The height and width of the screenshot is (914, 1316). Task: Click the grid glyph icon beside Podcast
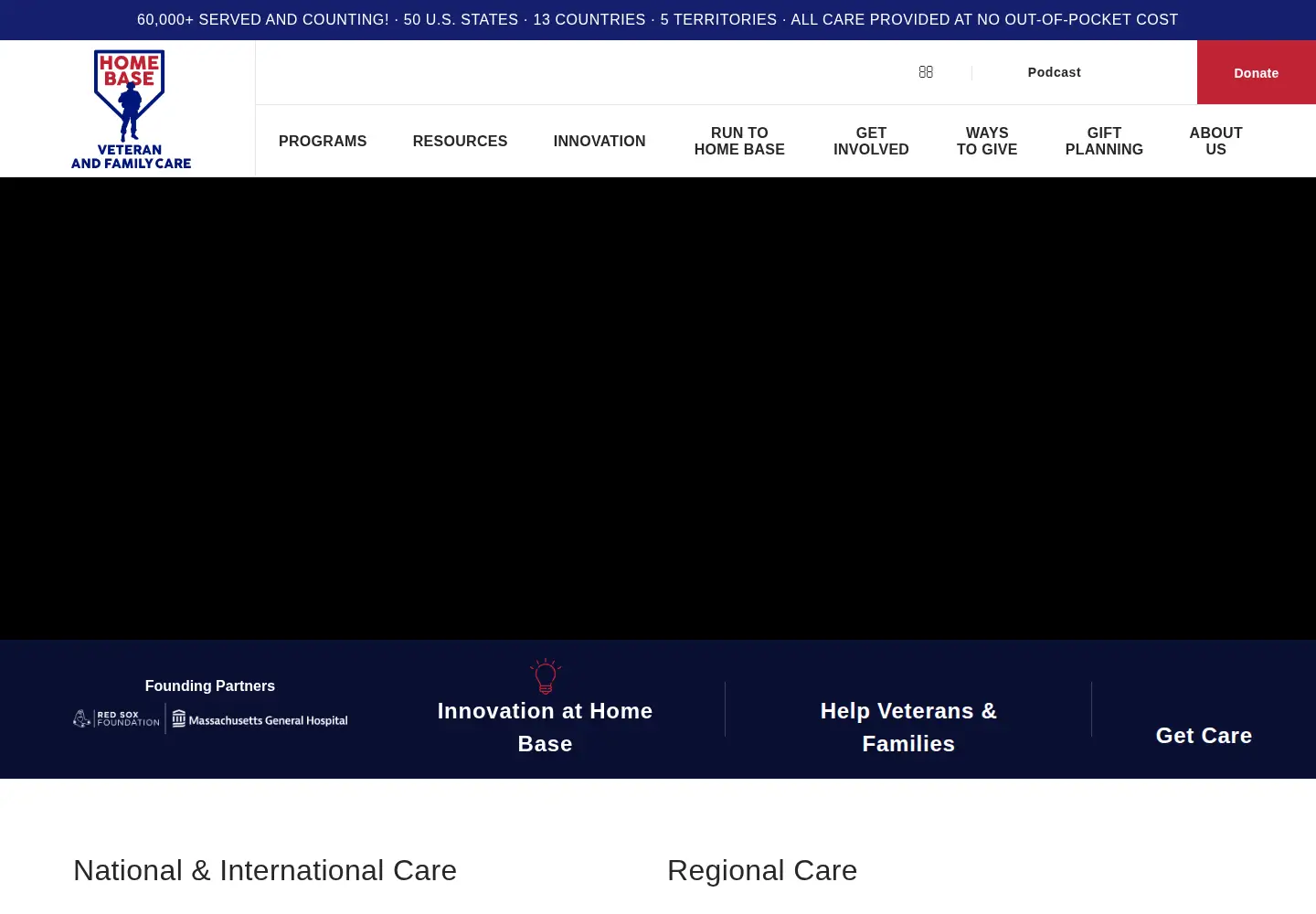coord(926,72)
